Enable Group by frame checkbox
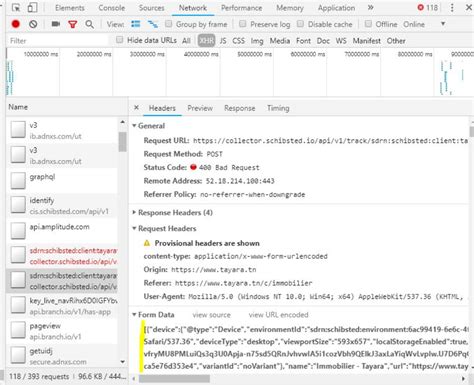The height and width of the screenshot is (385, 474). click(169, 24)
